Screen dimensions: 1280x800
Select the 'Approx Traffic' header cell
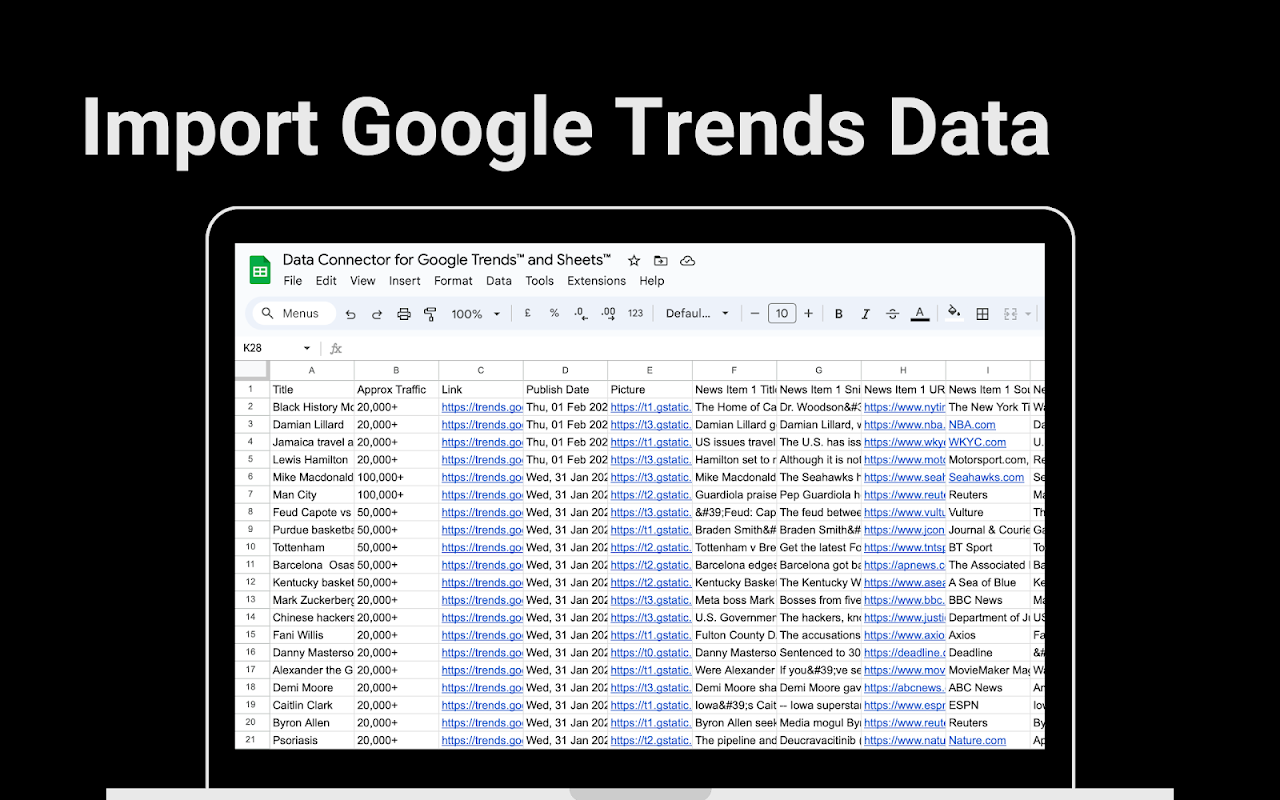point(396,389)
